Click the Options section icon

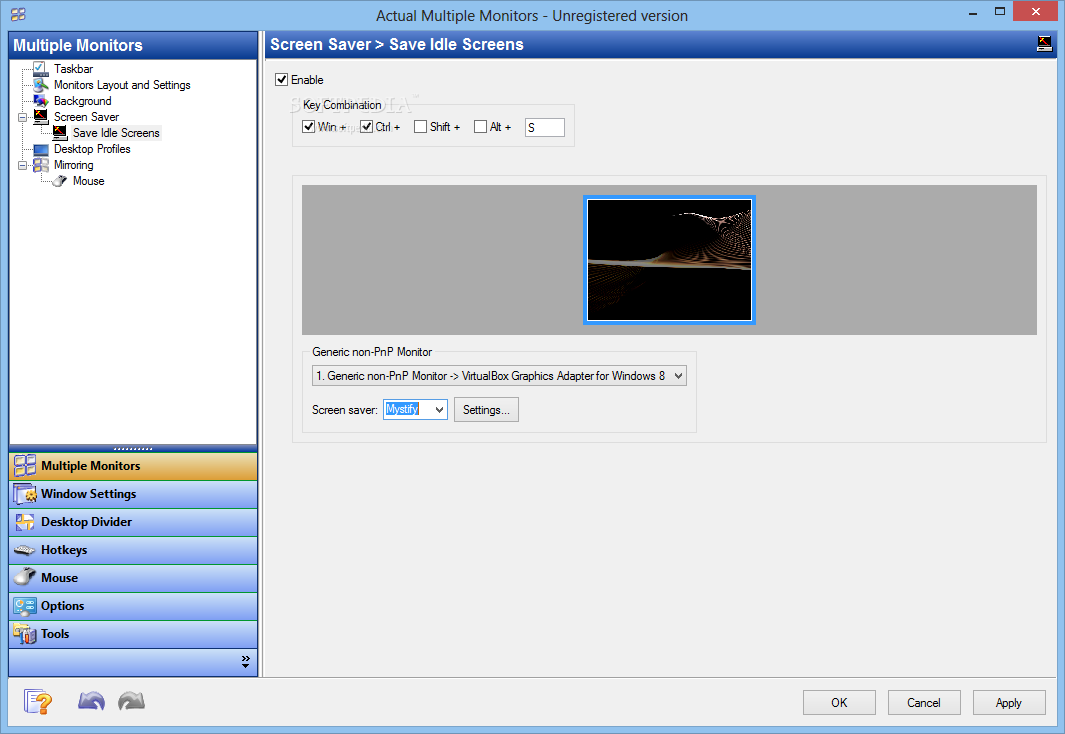click(x=25, y=606)
